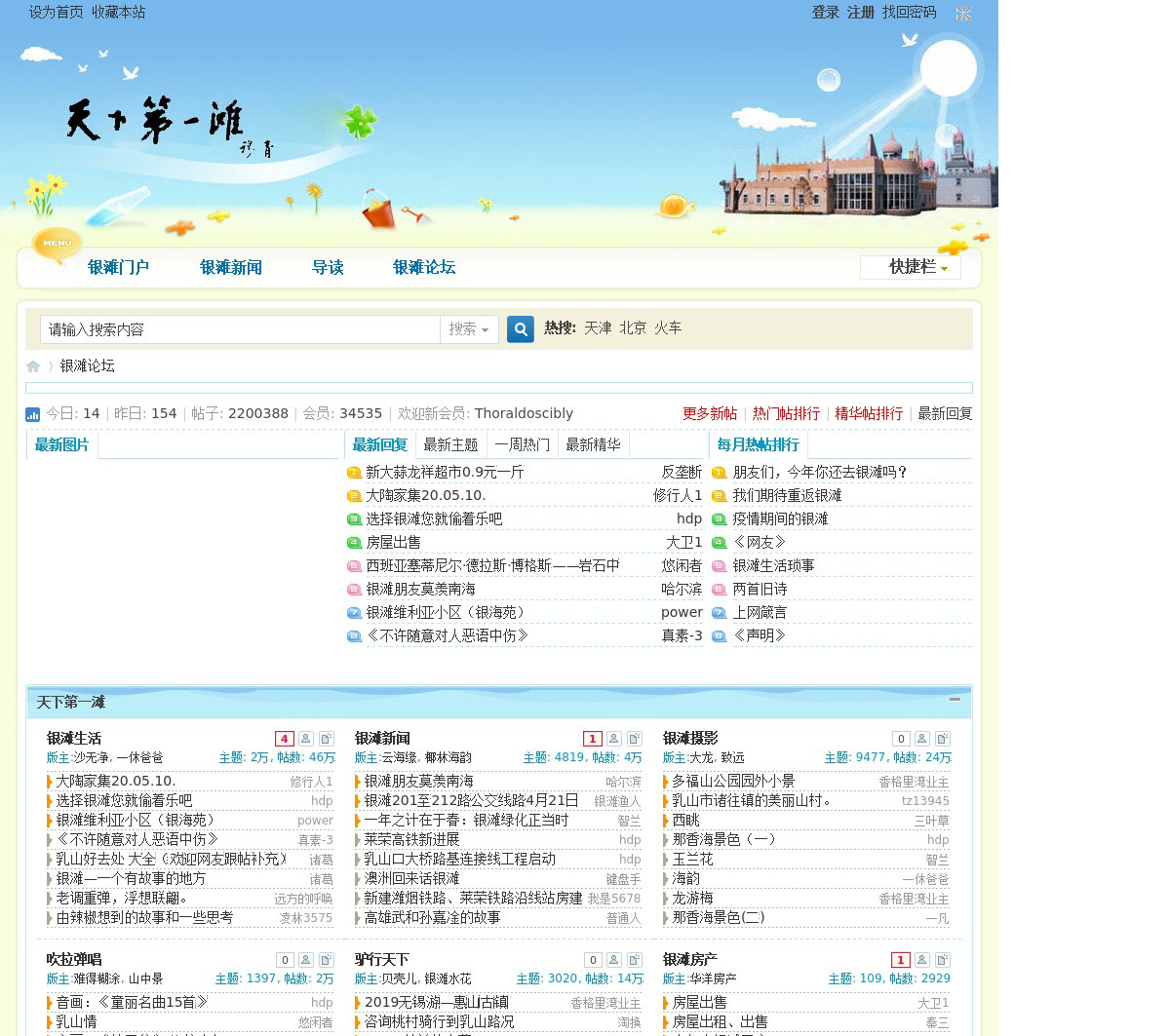Click the moderator icon in 银滩生活 header
1170x1036 pixels.
click(x=305, y=739)
